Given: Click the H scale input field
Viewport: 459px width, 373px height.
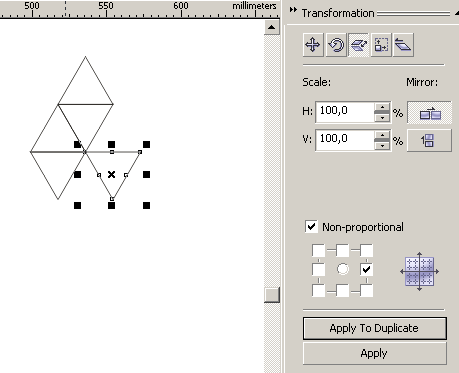Looking at the screenshot, I should [x=345, y=112].
